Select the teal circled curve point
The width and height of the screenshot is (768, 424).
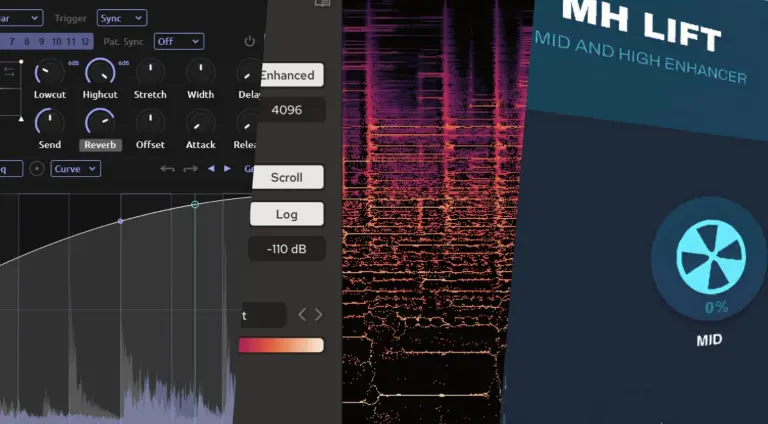(195, 204)
